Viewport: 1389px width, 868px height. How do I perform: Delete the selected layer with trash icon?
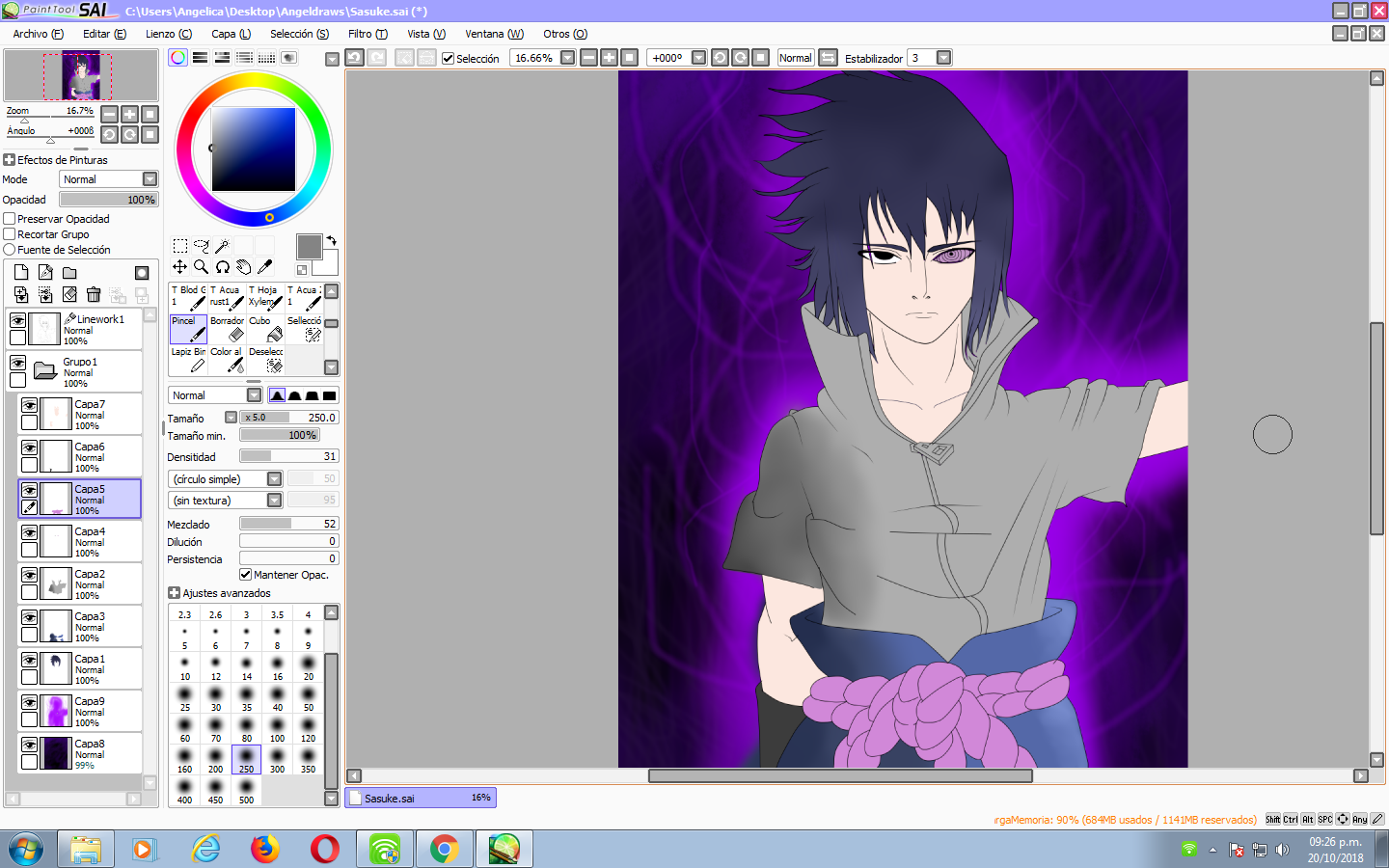tap(94, 294)
